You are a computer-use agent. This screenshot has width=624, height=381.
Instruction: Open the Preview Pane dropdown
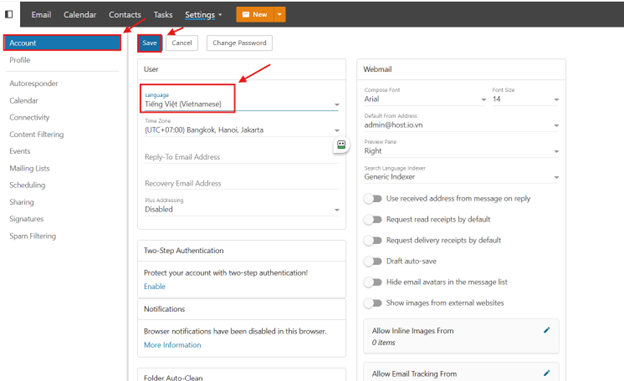pyautogui.click(x=462, y=147)
